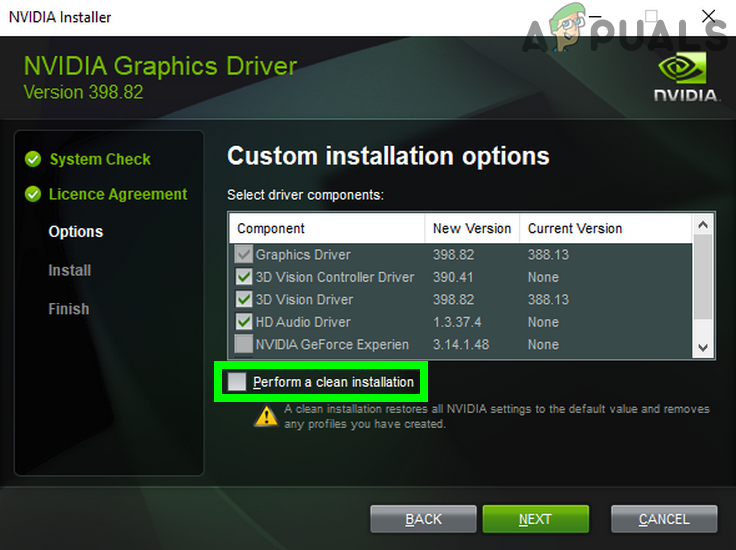Click the Version 398.82 header text
This screenshot has height=550, width=736.
point(83,92)
